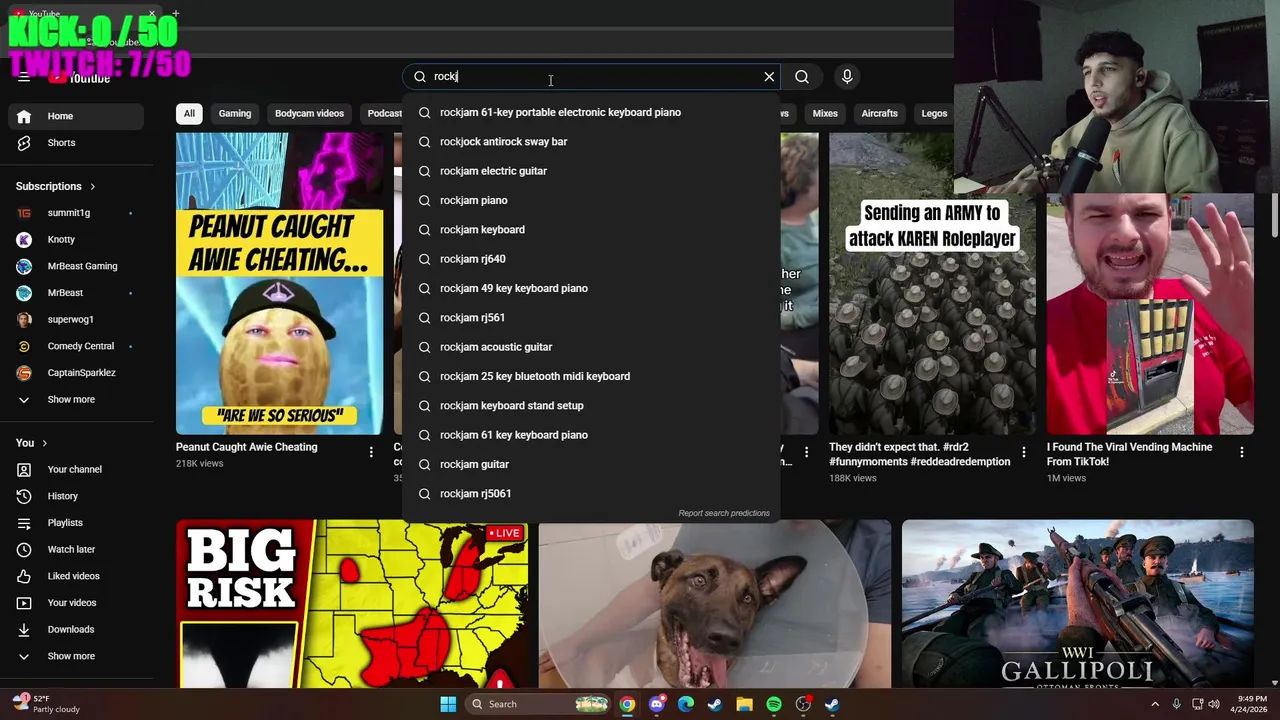Viewport: 1280px width, 720px height.
Task: Open the dog in cone video thumbnail
Action: coord(715,604)
